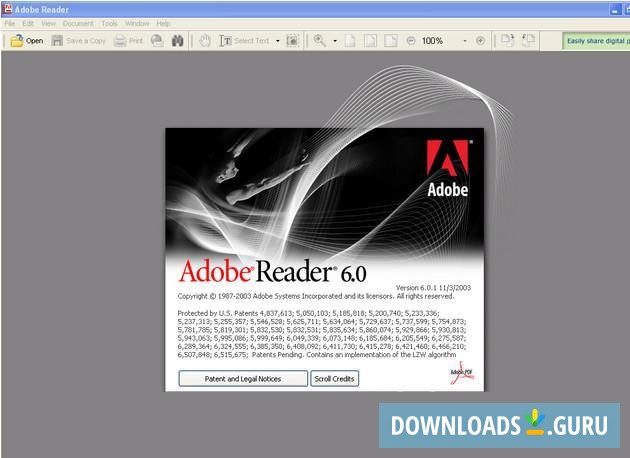This screenshot has height=458, width=630.
Task: Open the zoom percentage dropdown arrow
Action: tap(465, 41)
